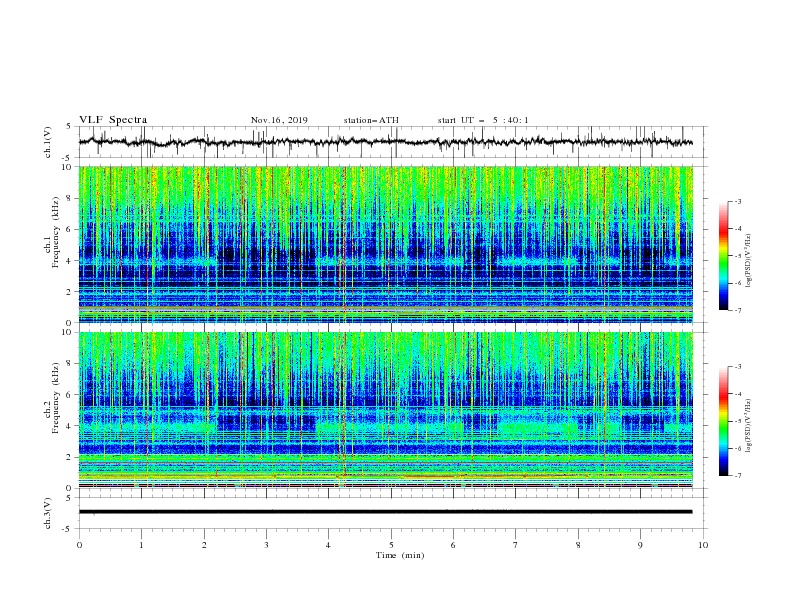
Task: Click the "10" tick on the time axis
Action: coord(703,545)
